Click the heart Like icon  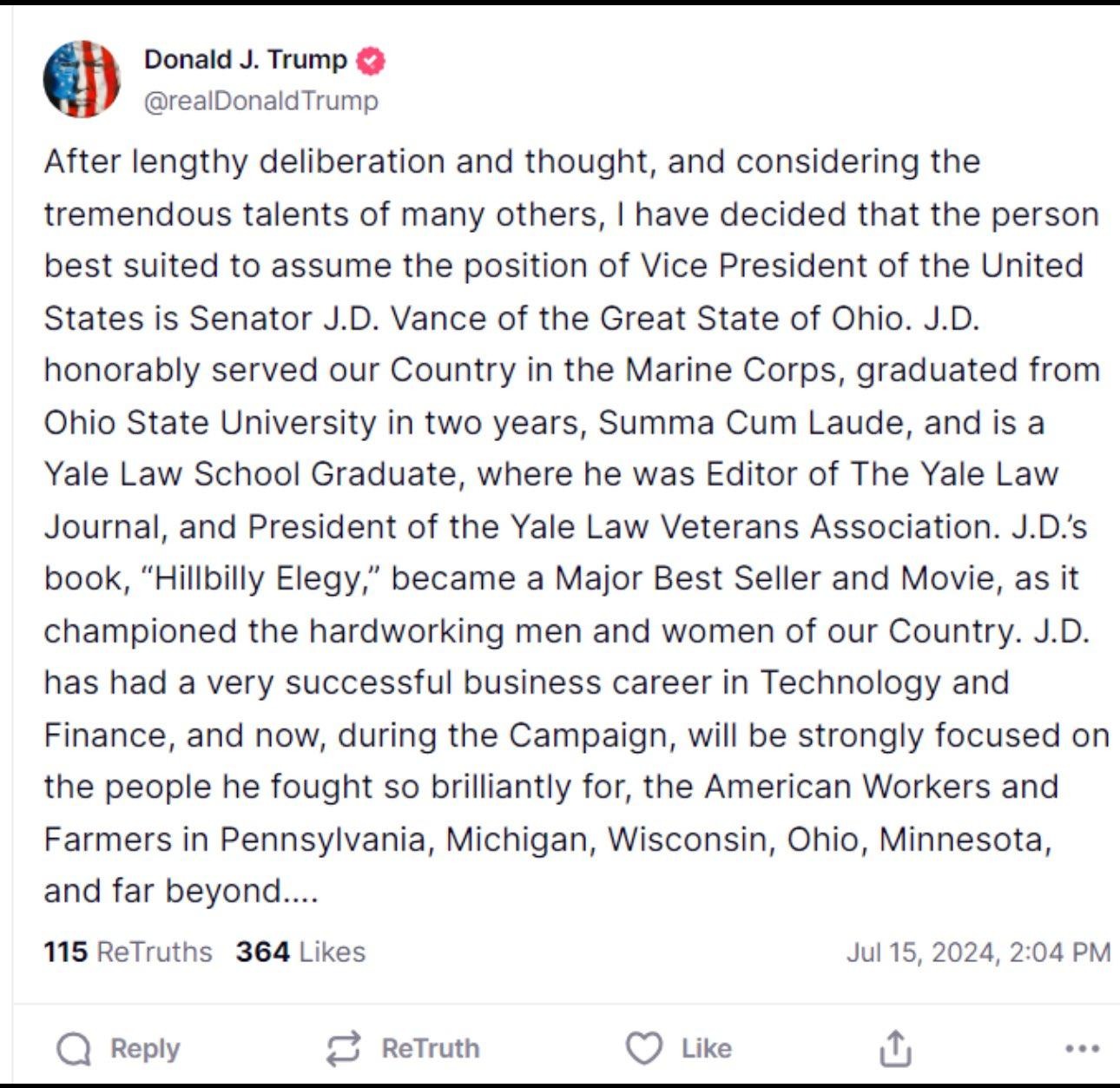643,1049
